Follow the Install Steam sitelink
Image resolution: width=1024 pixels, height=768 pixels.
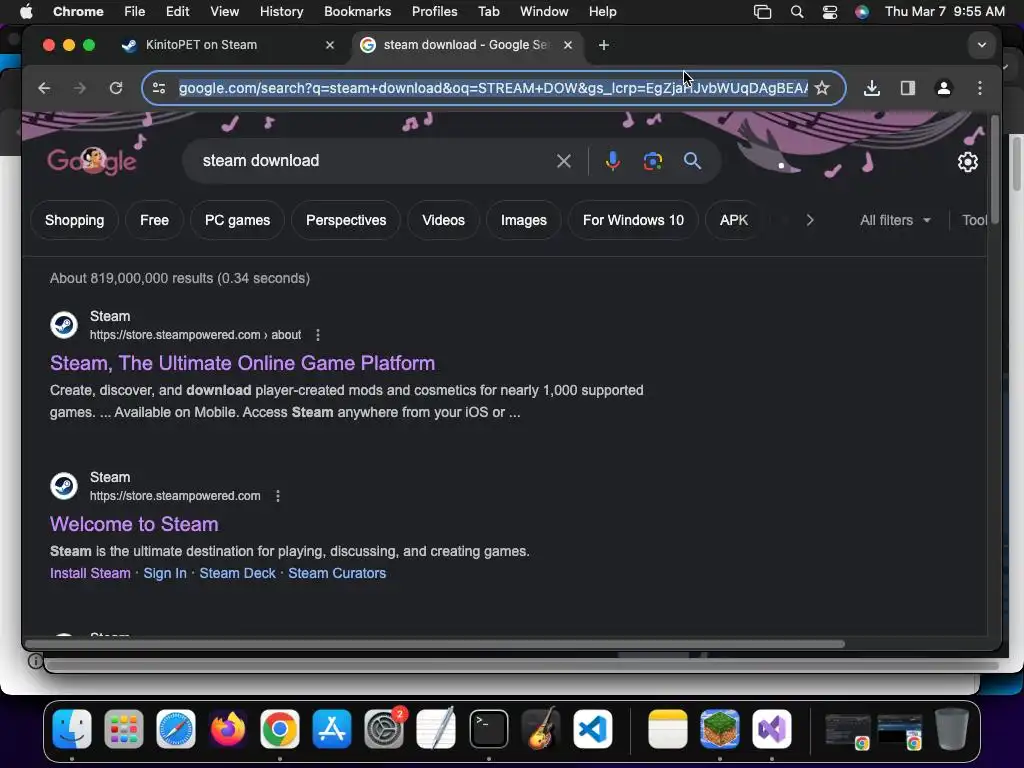pos(90,573)
